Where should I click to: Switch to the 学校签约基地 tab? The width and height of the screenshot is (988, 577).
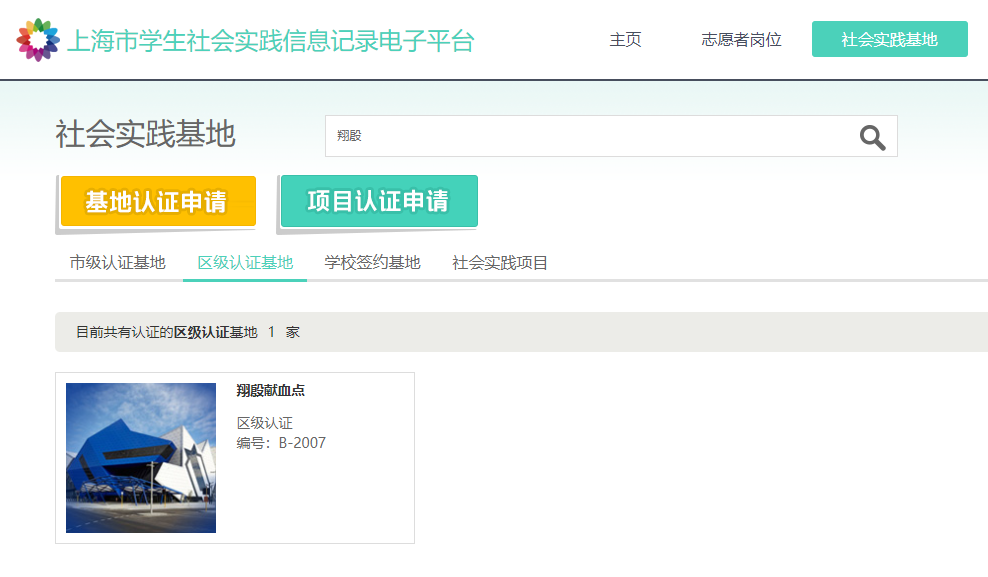(x=372, y=263)
